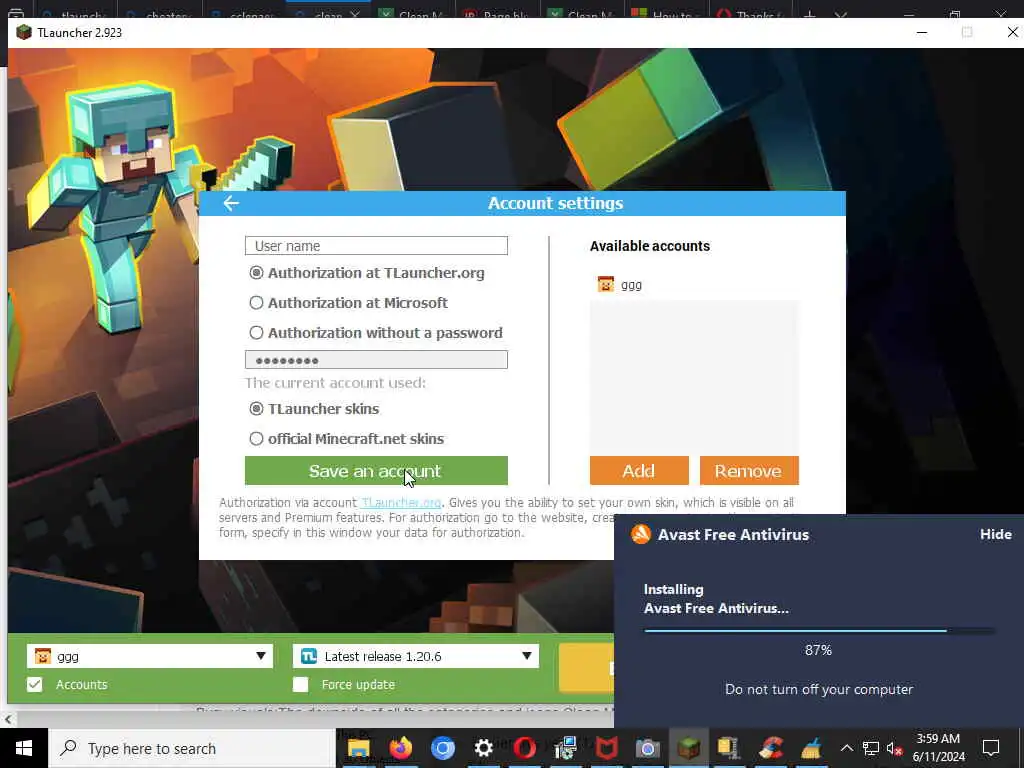Open McAfee from the taskbar

point(606,748)
